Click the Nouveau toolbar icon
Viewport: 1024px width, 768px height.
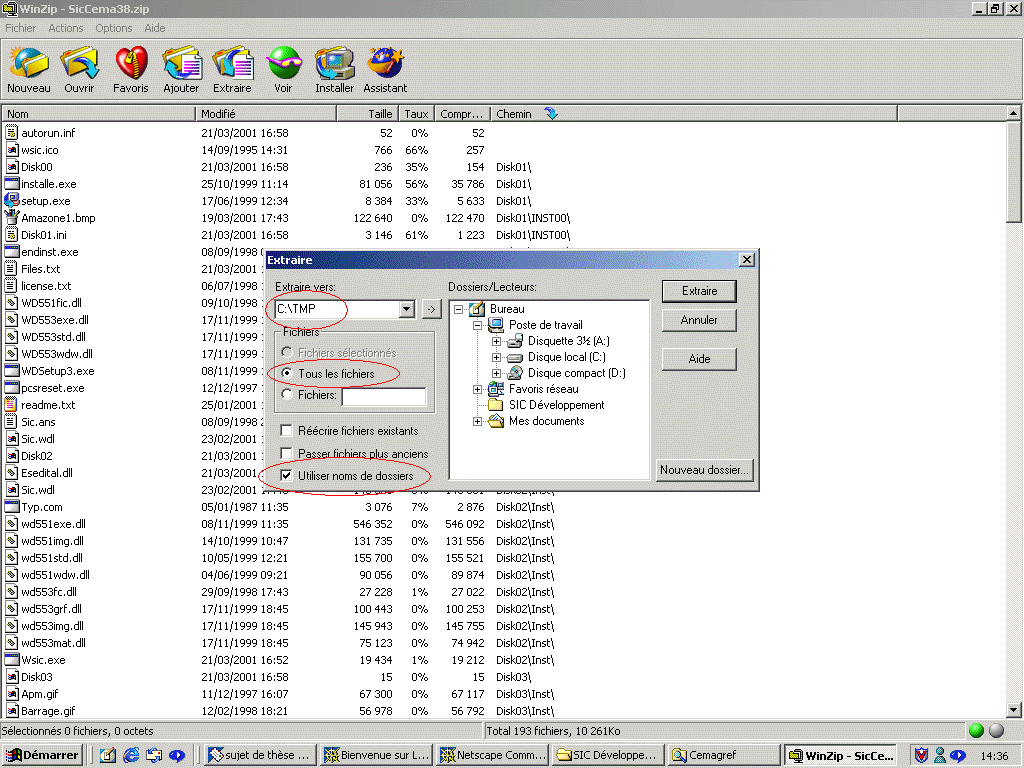28,63
